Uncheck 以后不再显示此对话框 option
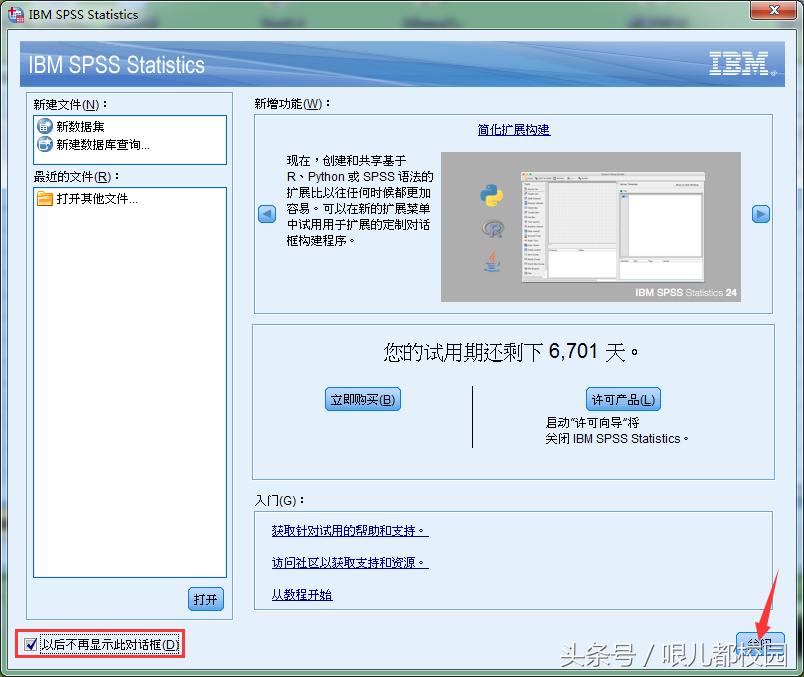 [30, 645]
